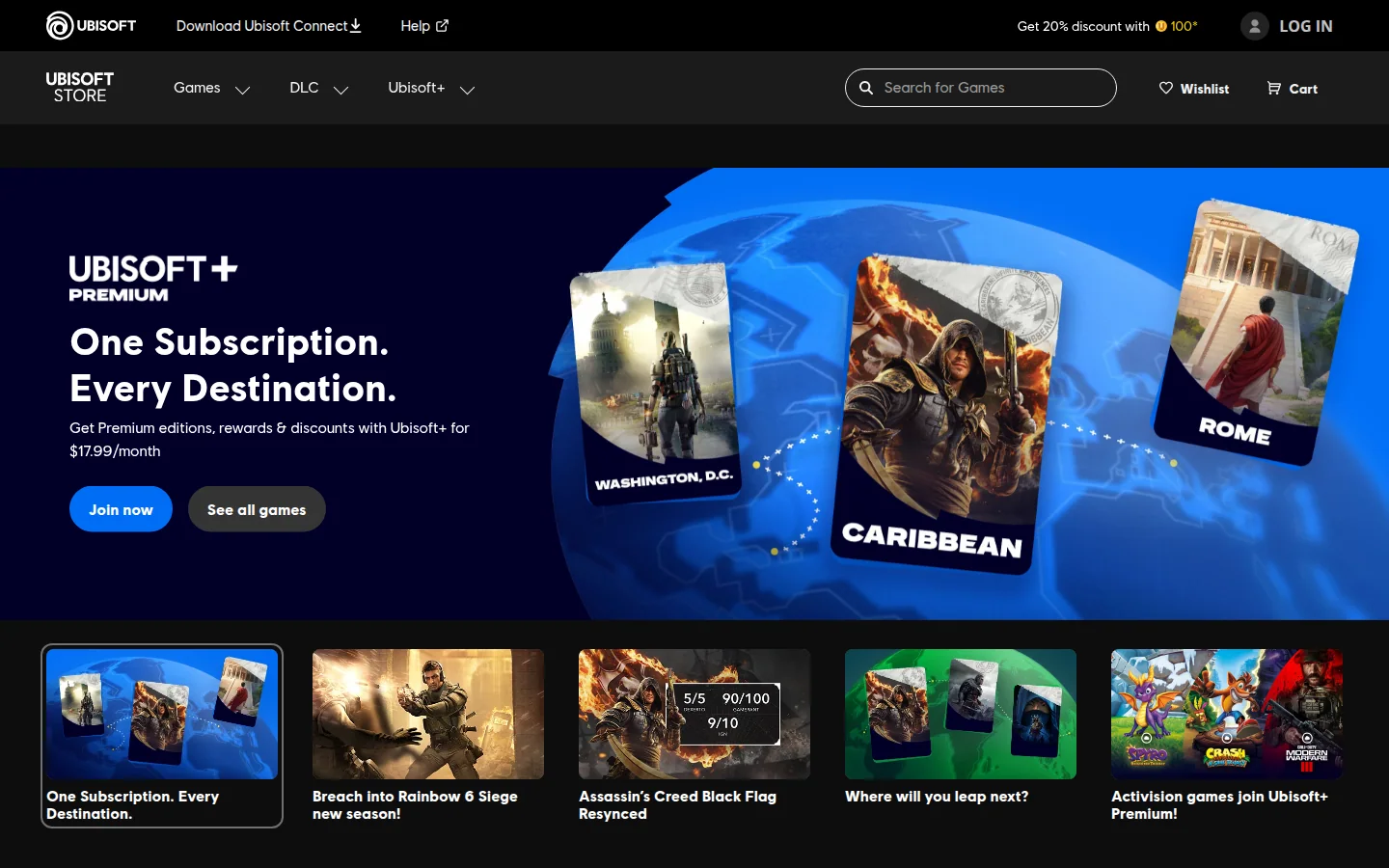The height and width of the screenshot is (868, 1389).
Task: Click the Caribbean destination card
Action: [x=945, y=415]
